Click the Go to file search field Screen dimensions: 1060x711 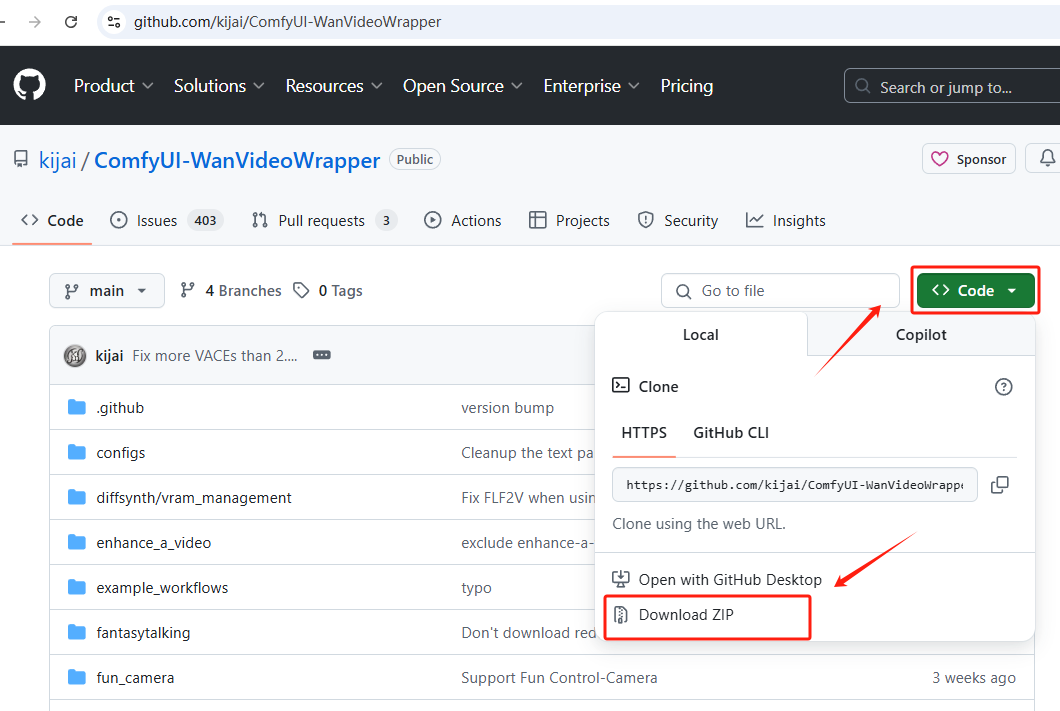[780, 291]
